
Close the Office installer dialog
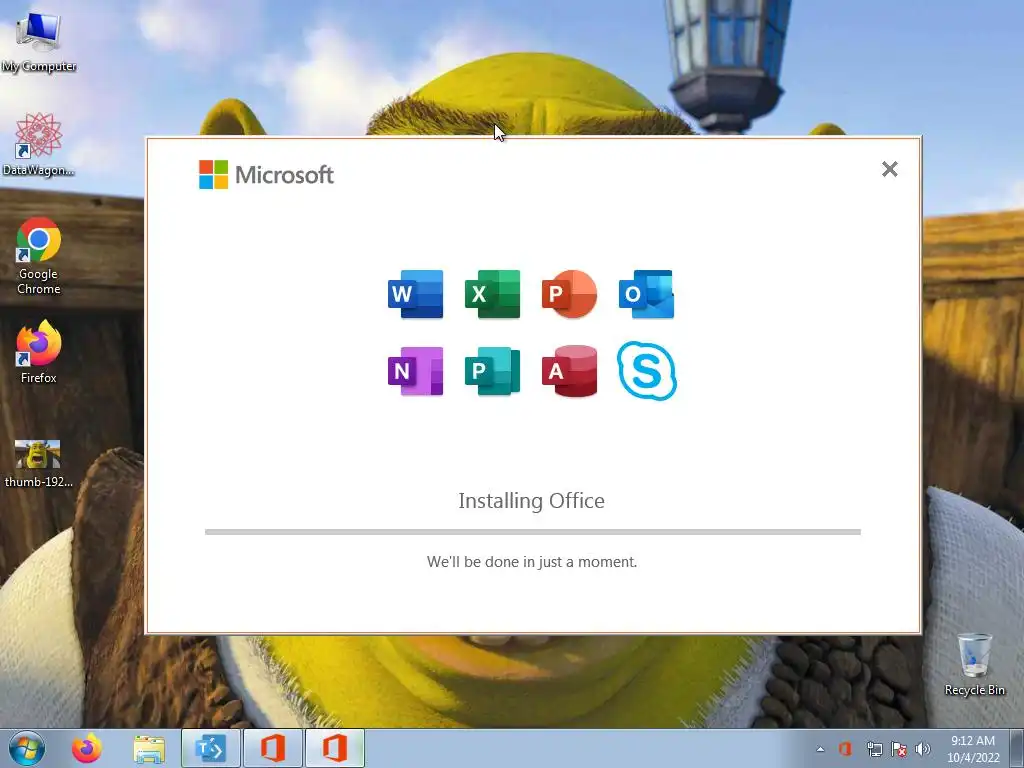click(889, 169)
